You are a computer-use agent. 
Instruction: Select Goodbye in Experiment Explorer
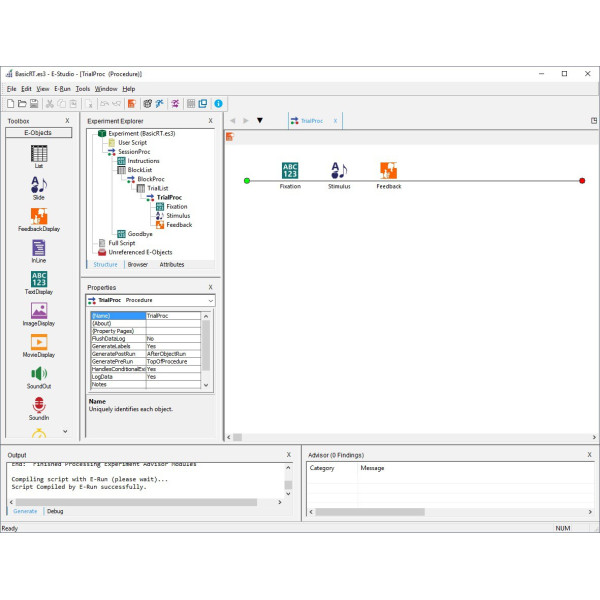click(135, 234)
